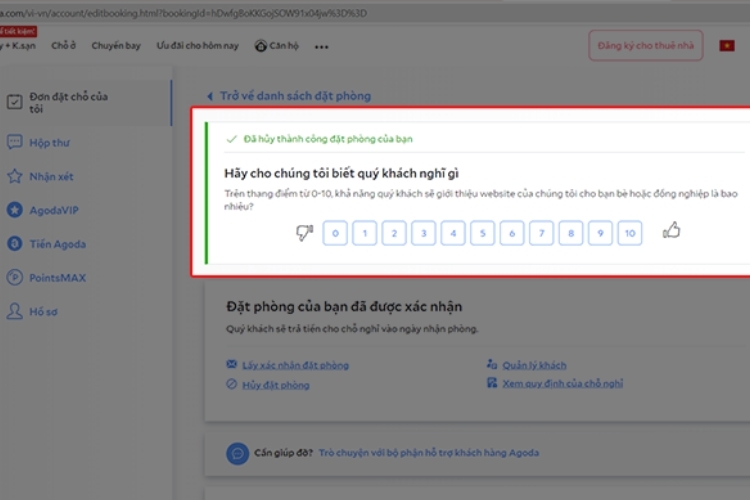The height and width of the screenshot is (500, 750).
Task: Open the Quản lý khách link
Action: pos(534,365)
